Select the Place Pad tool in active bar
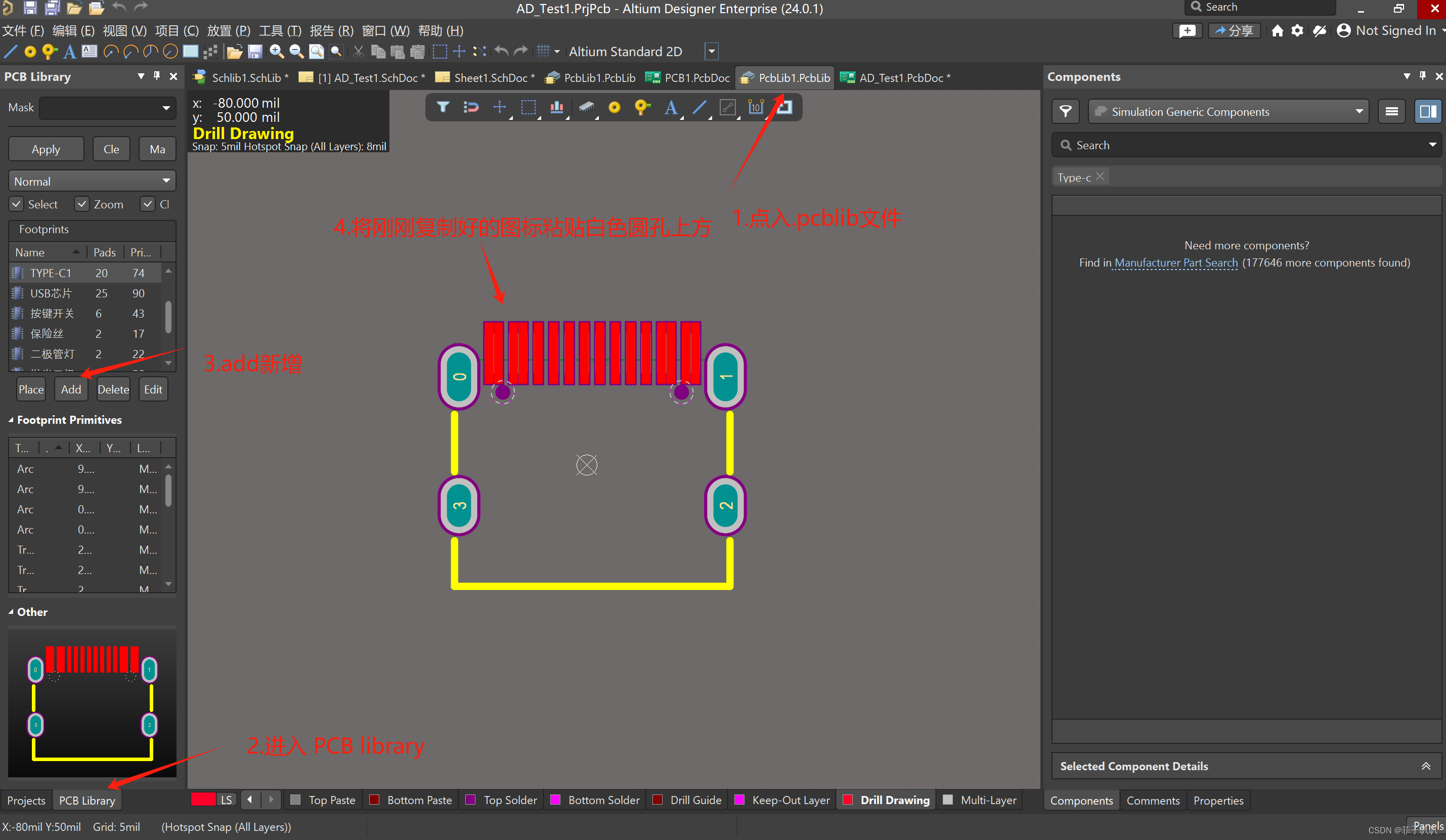Screen dimensions: 1446x840 tap(614, 107)
